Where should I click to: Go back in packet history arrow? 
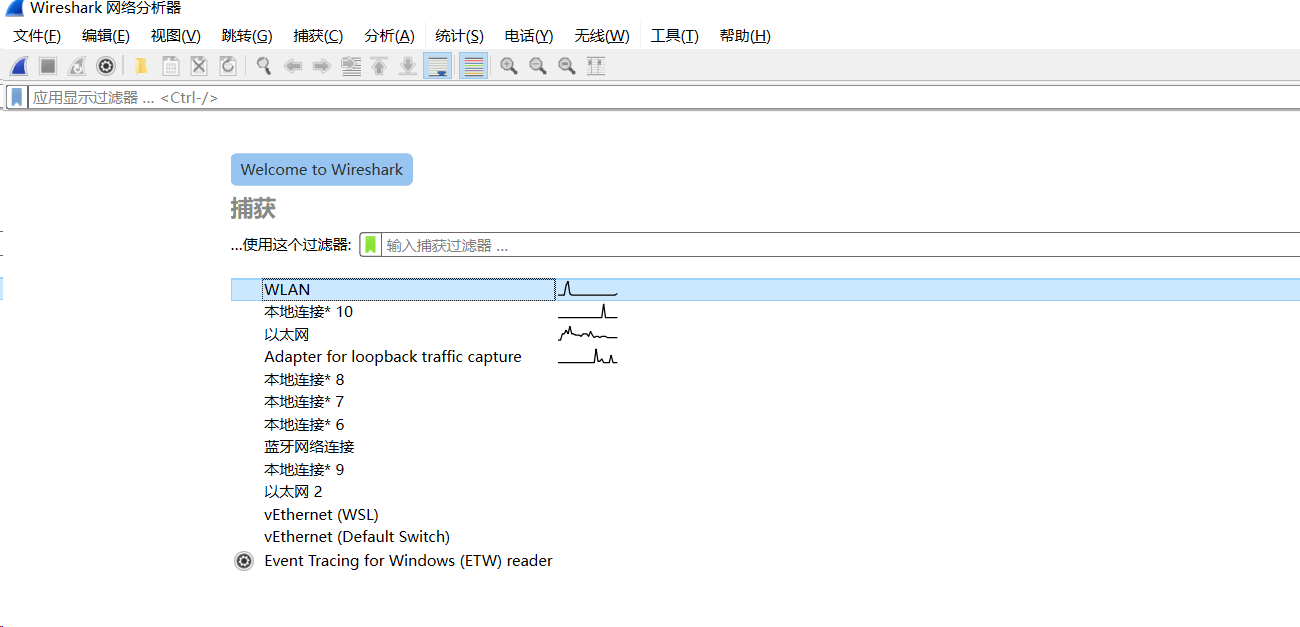point(293,66)
